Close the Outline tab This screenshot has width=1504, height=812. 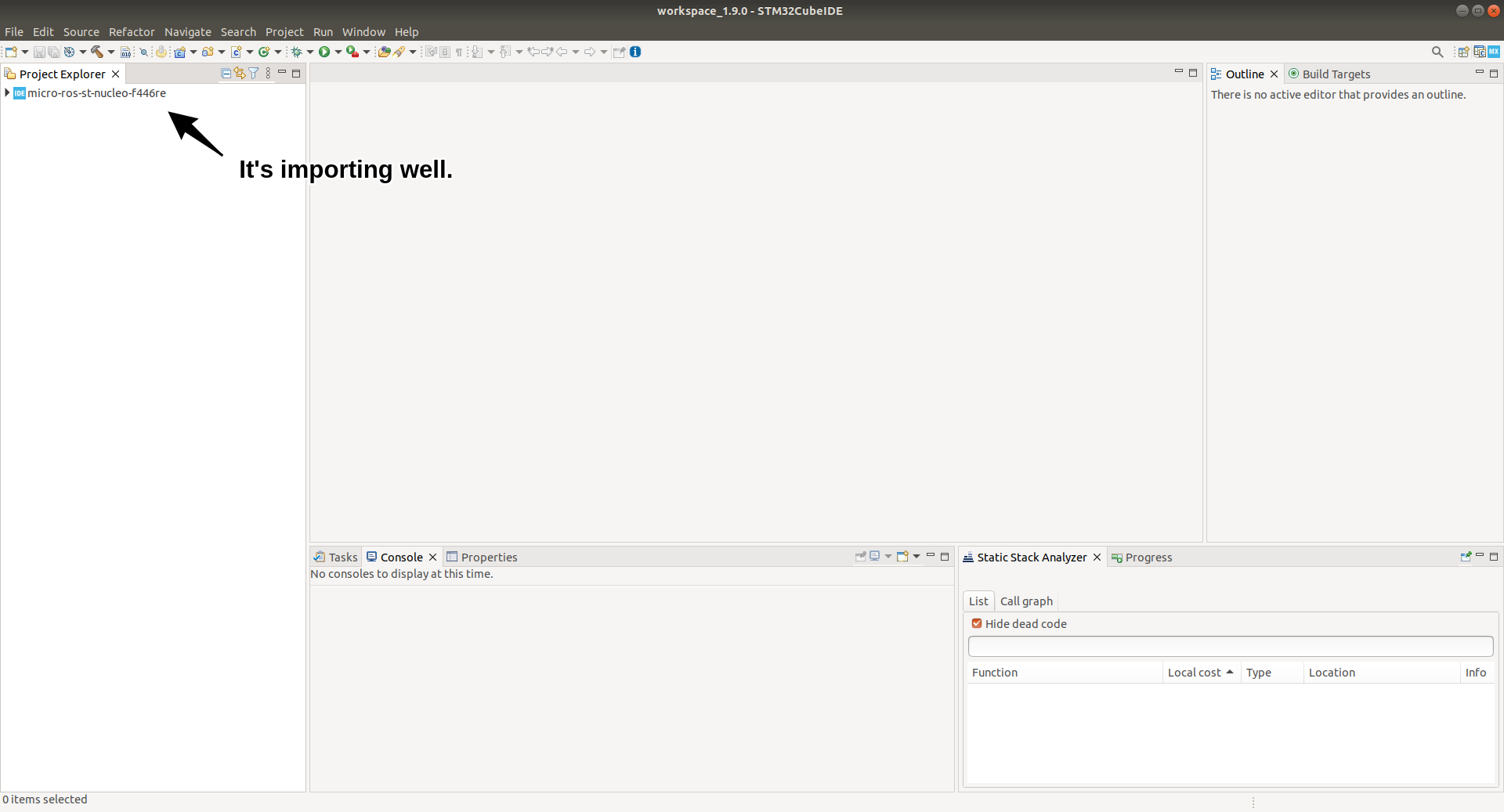point(1274,74)
